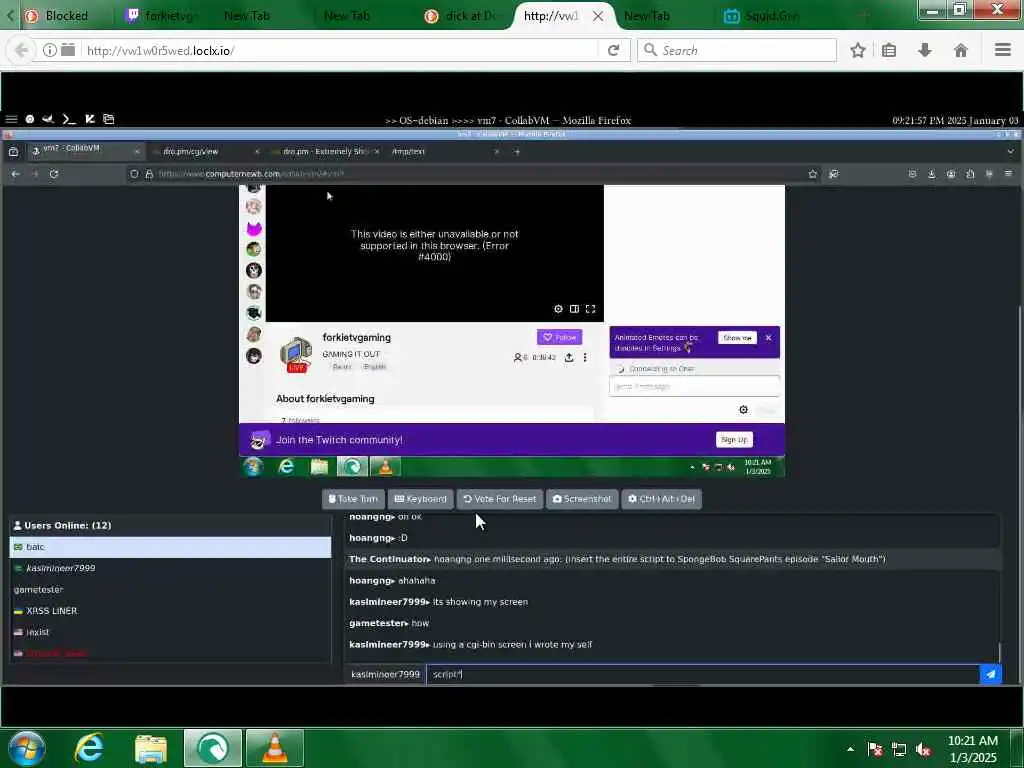Open Twitch video player settings gear

point(558,309)
